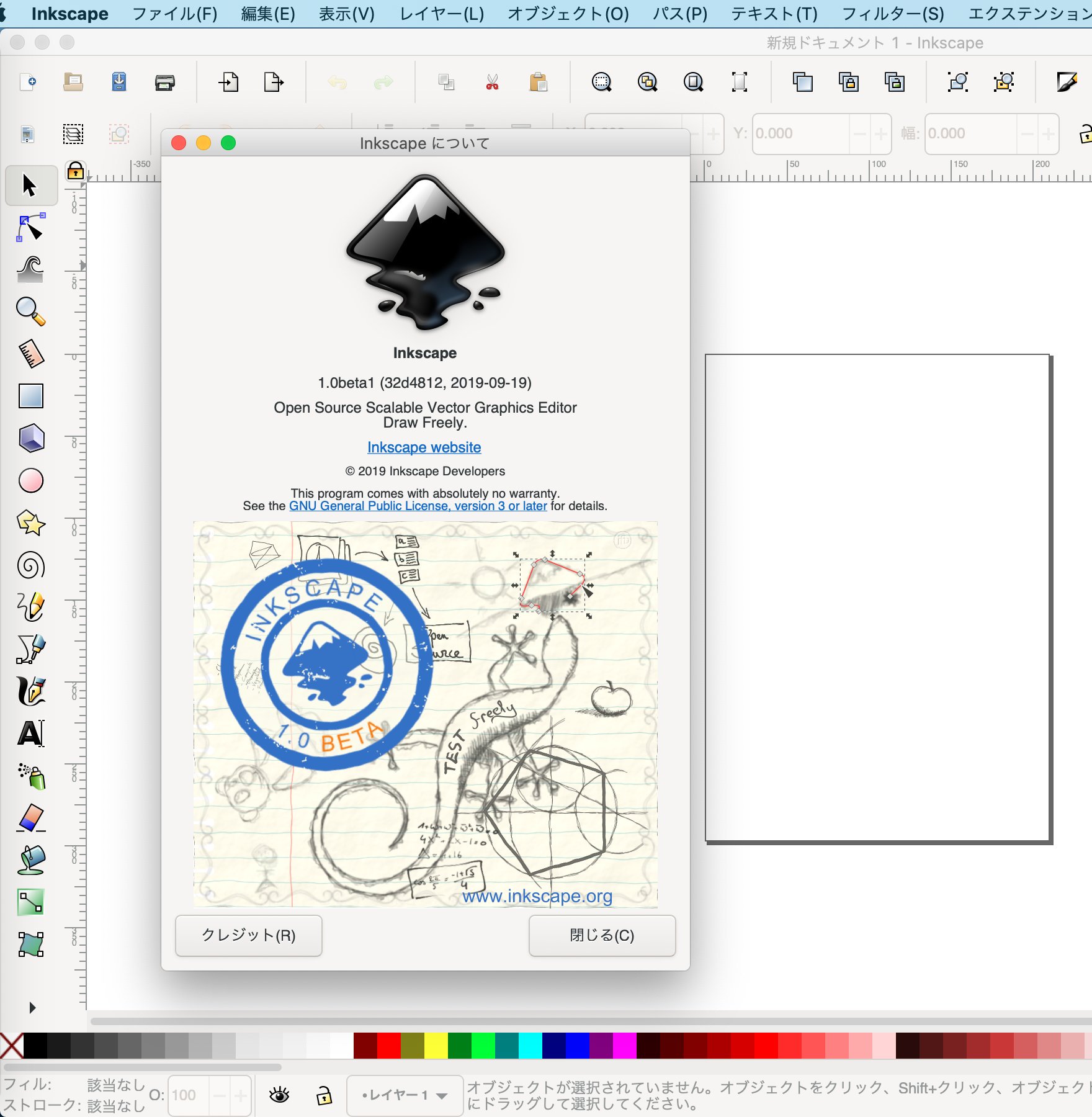Viewport: 1092px width, 1117px height.
Task: Select the Rectangle tool
Action: click(x=30, y=396)
